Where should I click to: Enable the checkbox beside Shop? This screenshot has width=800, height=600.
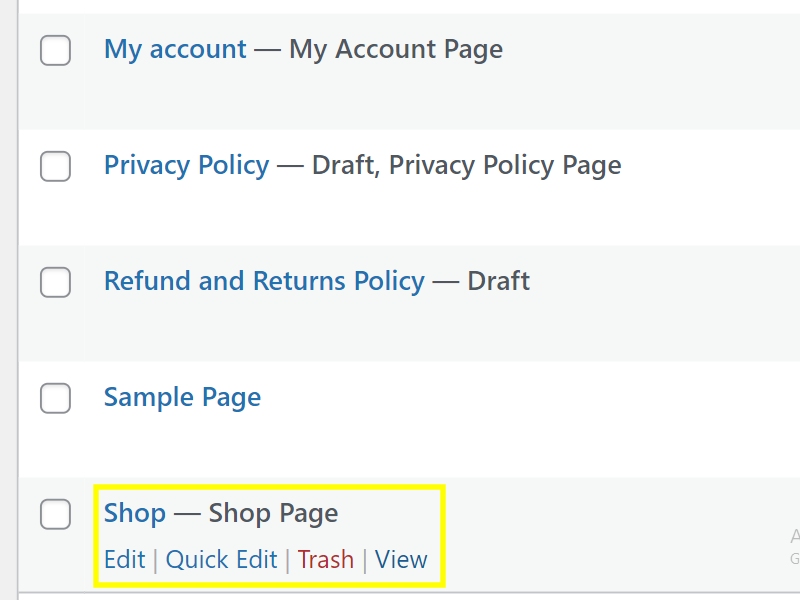[x=55, y=514]
